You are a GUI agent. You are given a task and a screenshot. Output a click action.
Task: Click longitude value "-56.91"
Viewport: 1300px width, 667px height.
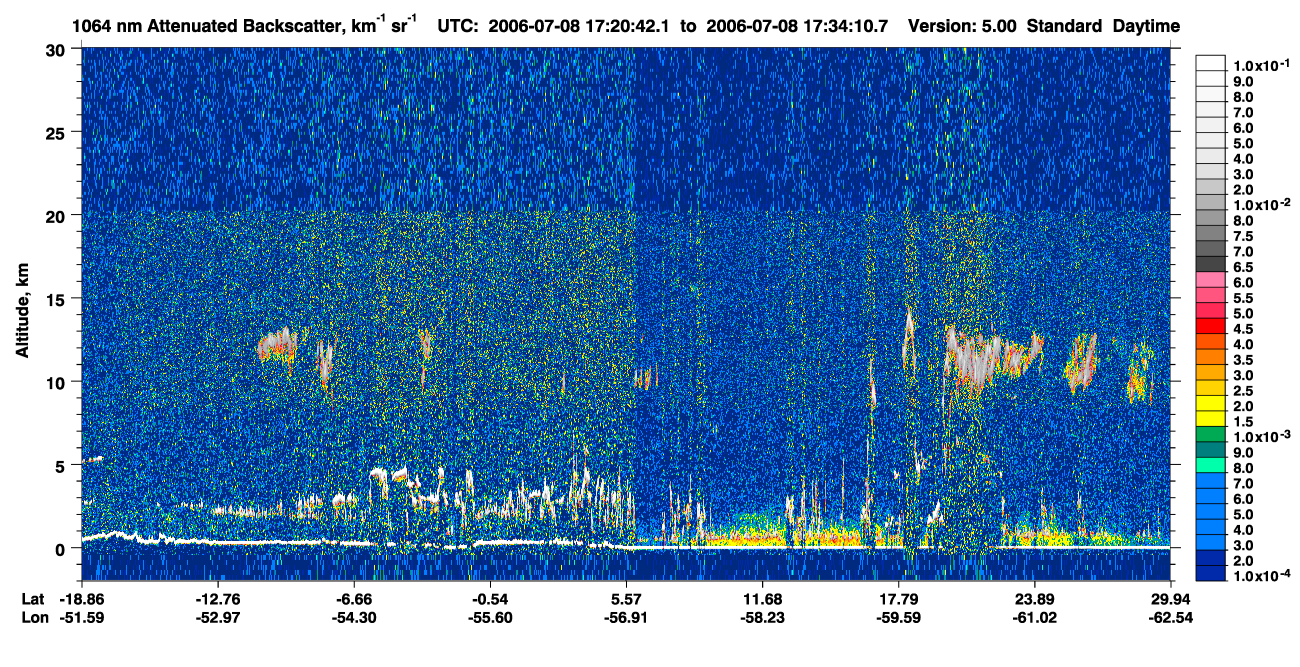(x=626, y=617)
